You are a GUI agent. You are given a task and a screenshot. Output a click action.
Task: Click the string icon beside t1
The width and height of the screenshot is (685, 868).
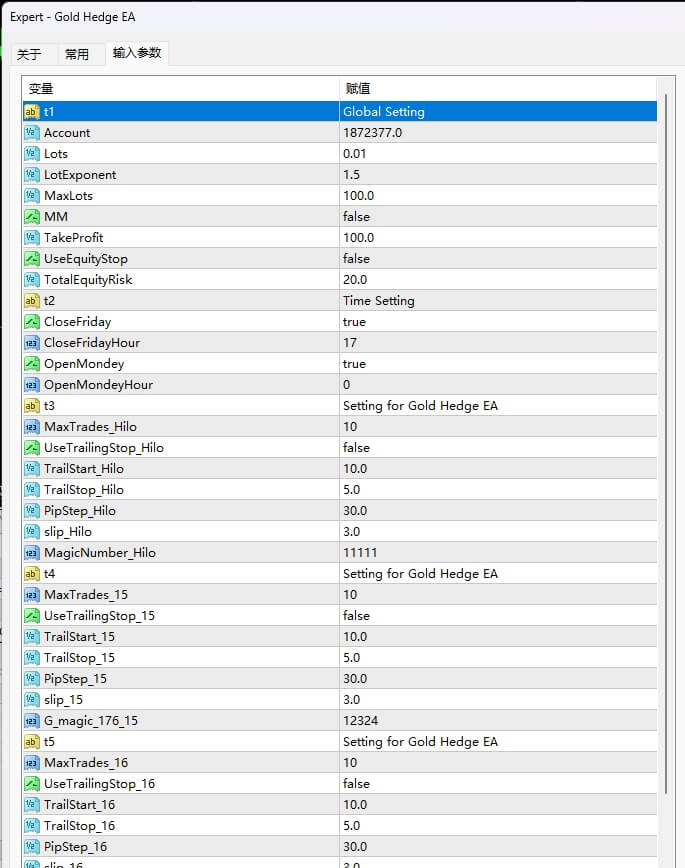[31, 112]
